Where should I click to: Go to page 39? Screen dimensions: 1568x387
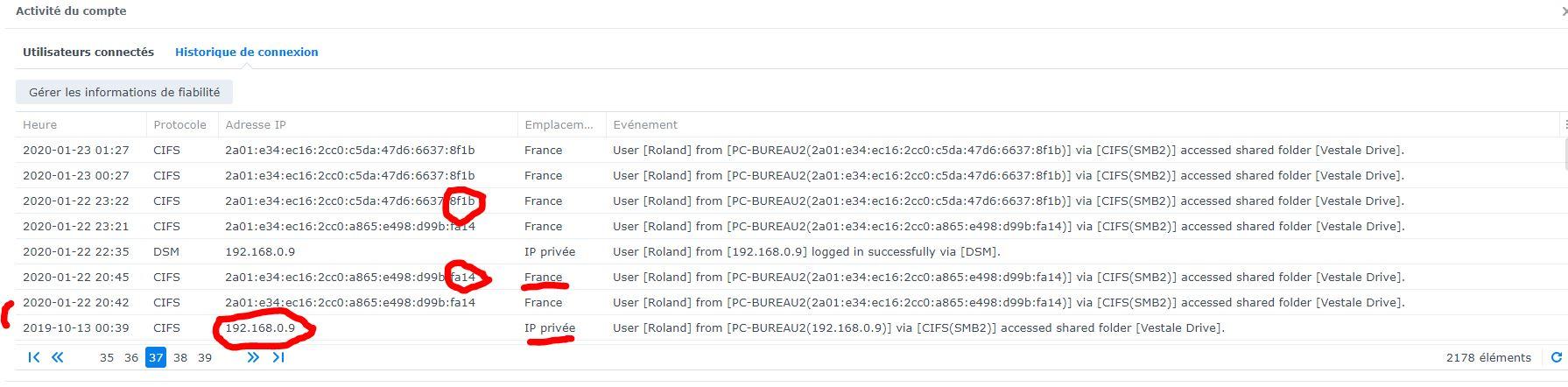pyautogui.click(x=205, y=357)
